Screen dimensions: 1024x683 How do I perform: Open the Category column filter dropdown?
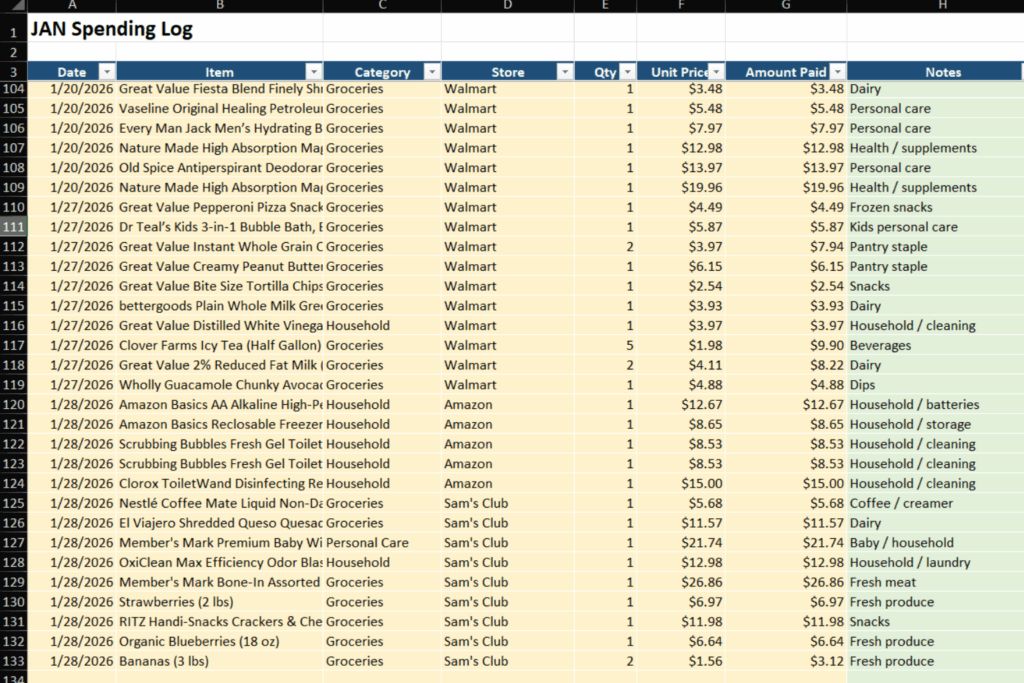(x=431, y=72)
